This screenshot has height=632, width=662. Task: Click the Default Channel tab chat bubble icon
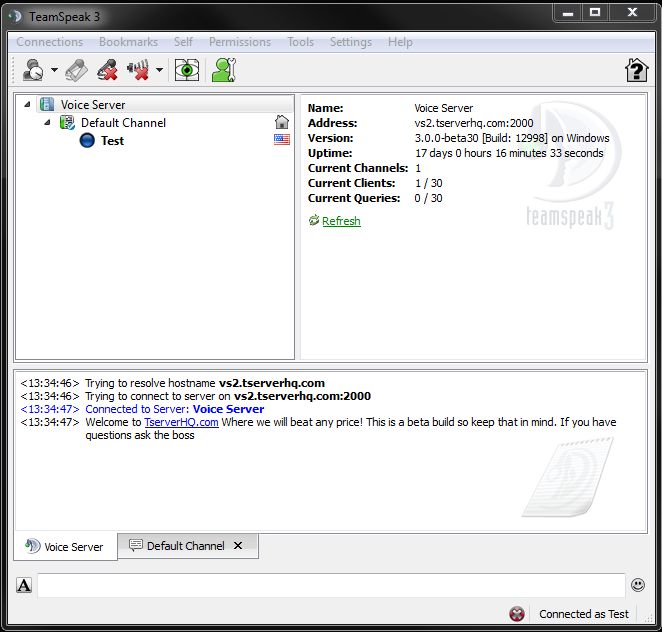[x=136, y=545]
